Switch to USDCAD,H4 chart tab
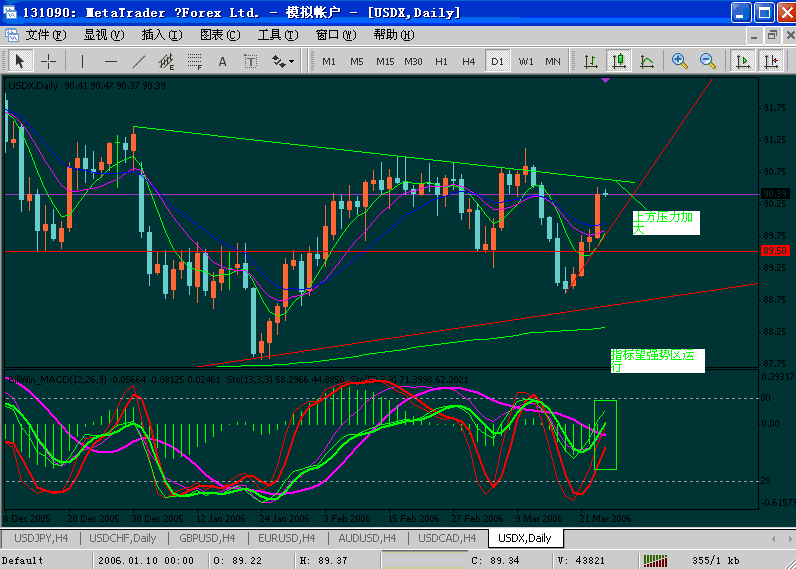The height and width of the screenshot is (569, 796). coord(447,538)
